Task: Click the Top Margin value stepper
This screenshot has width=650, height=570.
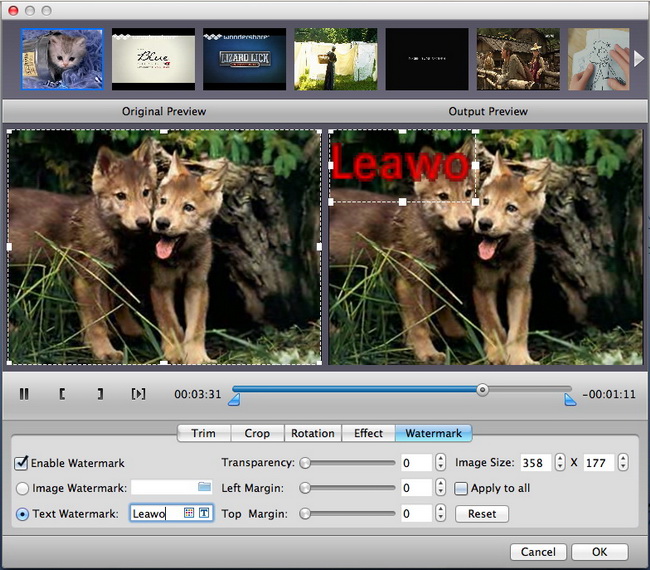Action: [x=440, y=513]
